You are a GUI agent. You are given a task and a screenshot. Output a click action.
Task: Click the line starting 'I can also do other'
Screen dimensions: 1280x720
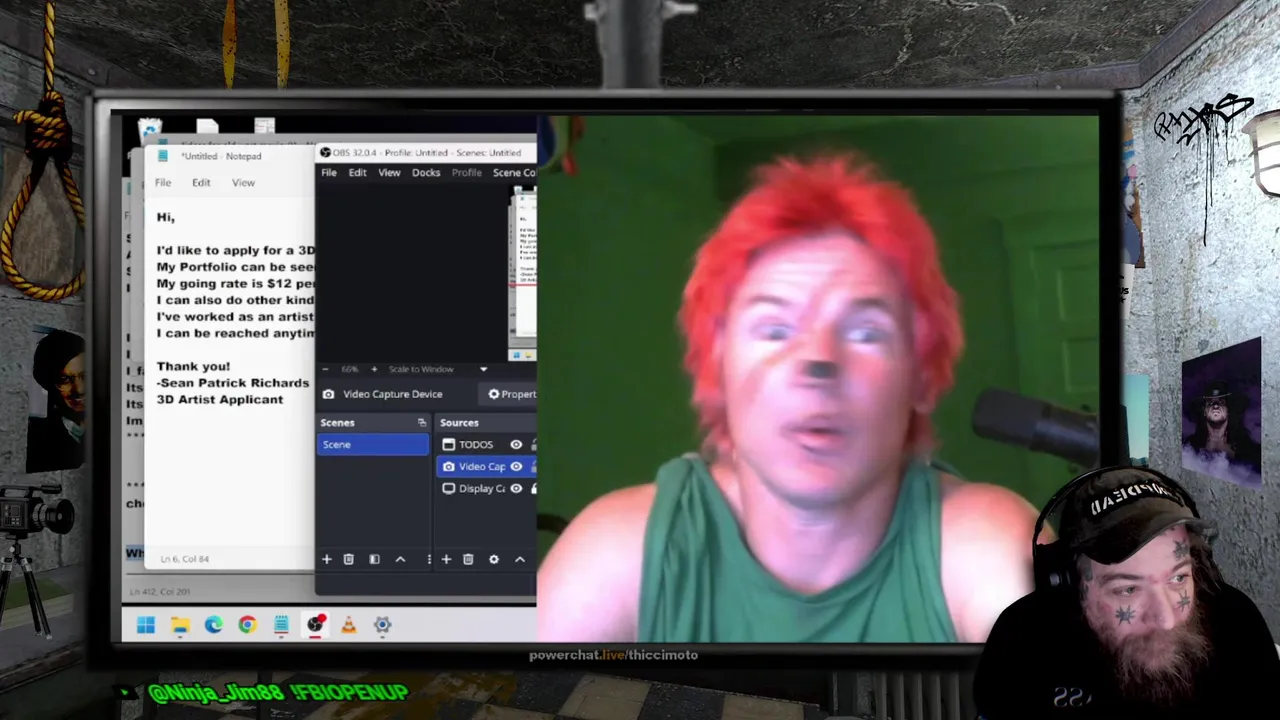click(235, 300)
